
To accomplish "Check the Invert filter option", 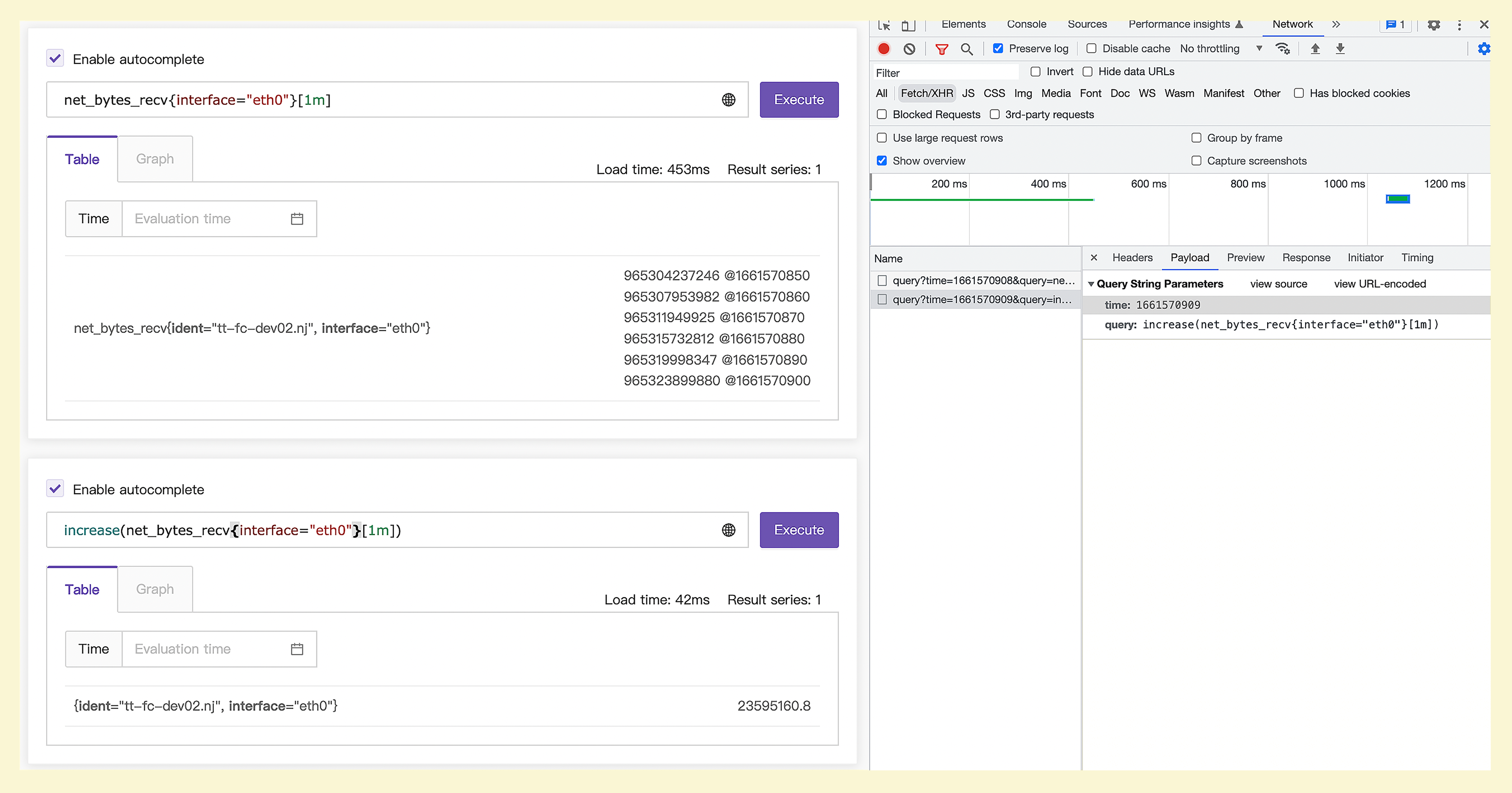I will 1035,72.
